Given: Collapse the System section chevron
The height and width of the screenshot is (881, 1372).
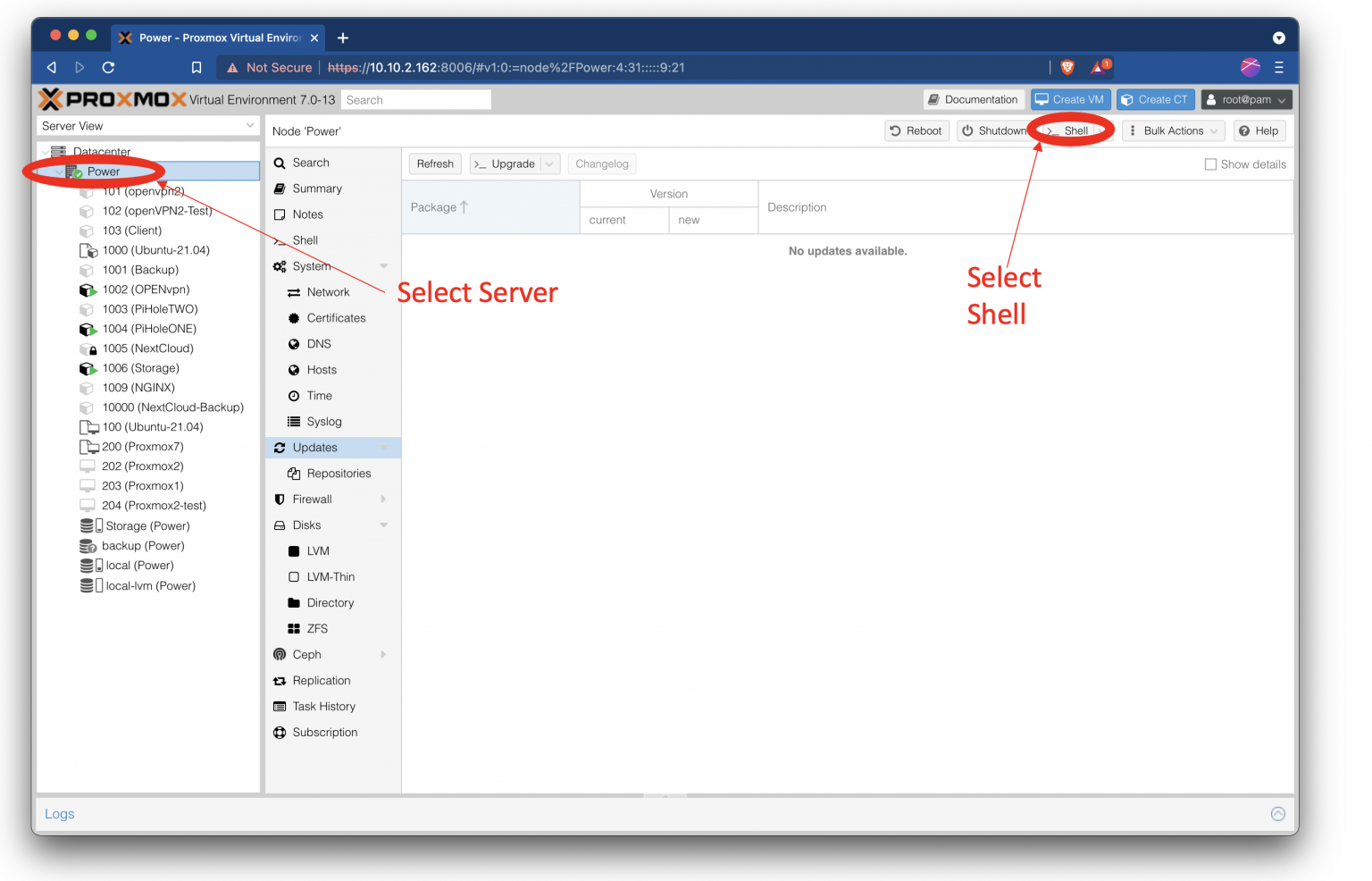Looking at the screenshot, I should (384, 265).
